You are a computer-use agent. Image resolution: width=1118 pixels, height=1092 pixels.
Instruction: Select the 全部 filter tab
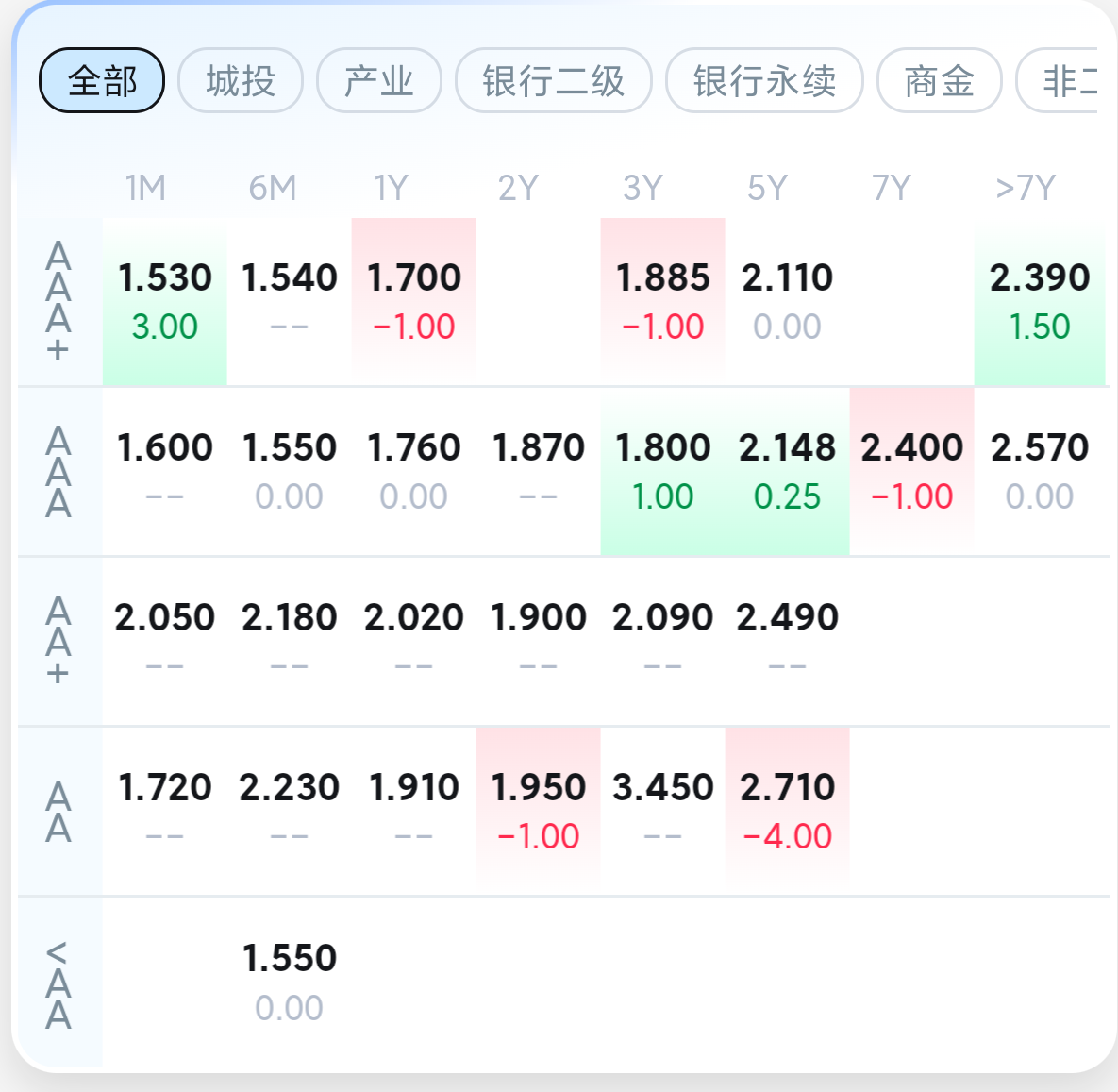(102, 81)
